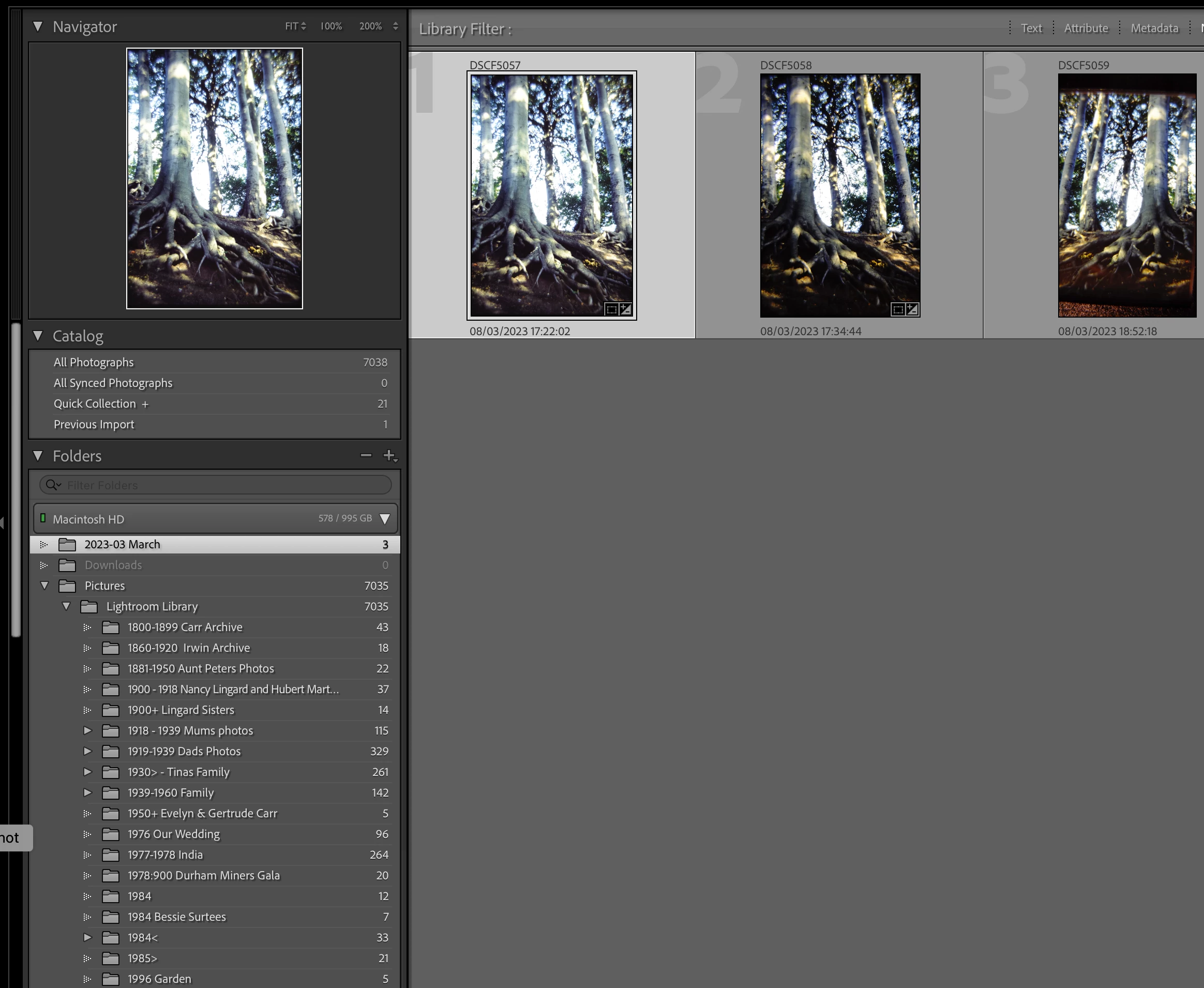Select the Attribute library filter
Image resolution: width=1204 pixels, height=988 pixels.
click(1086, 28)
